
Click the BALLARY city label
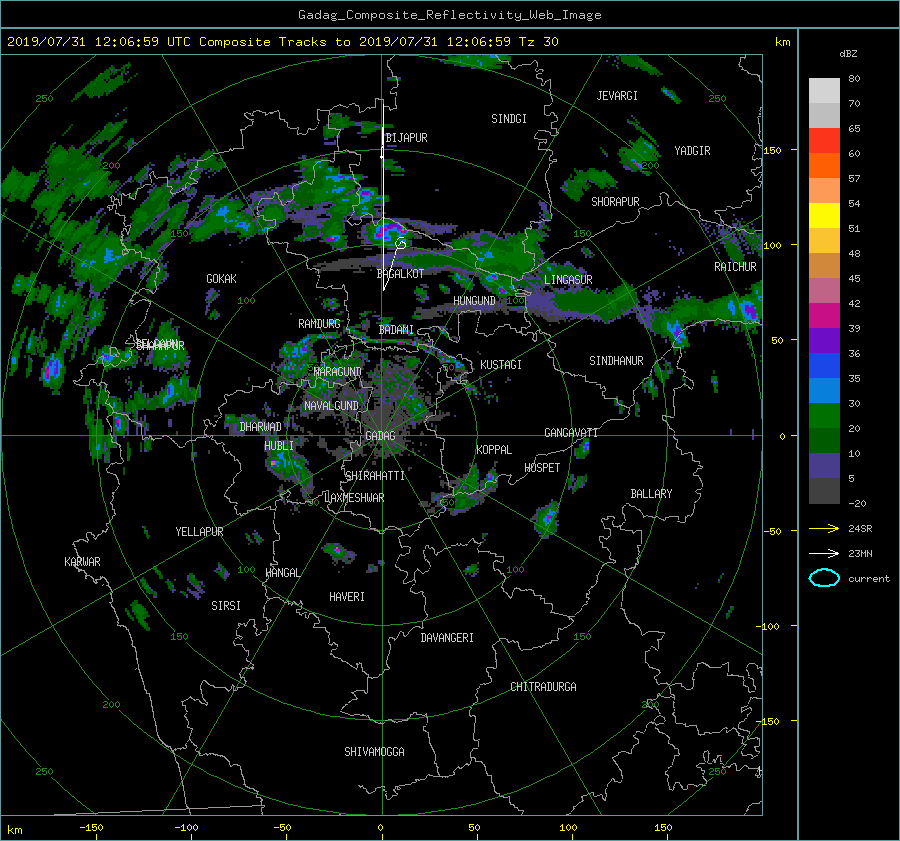coord(651,494)
